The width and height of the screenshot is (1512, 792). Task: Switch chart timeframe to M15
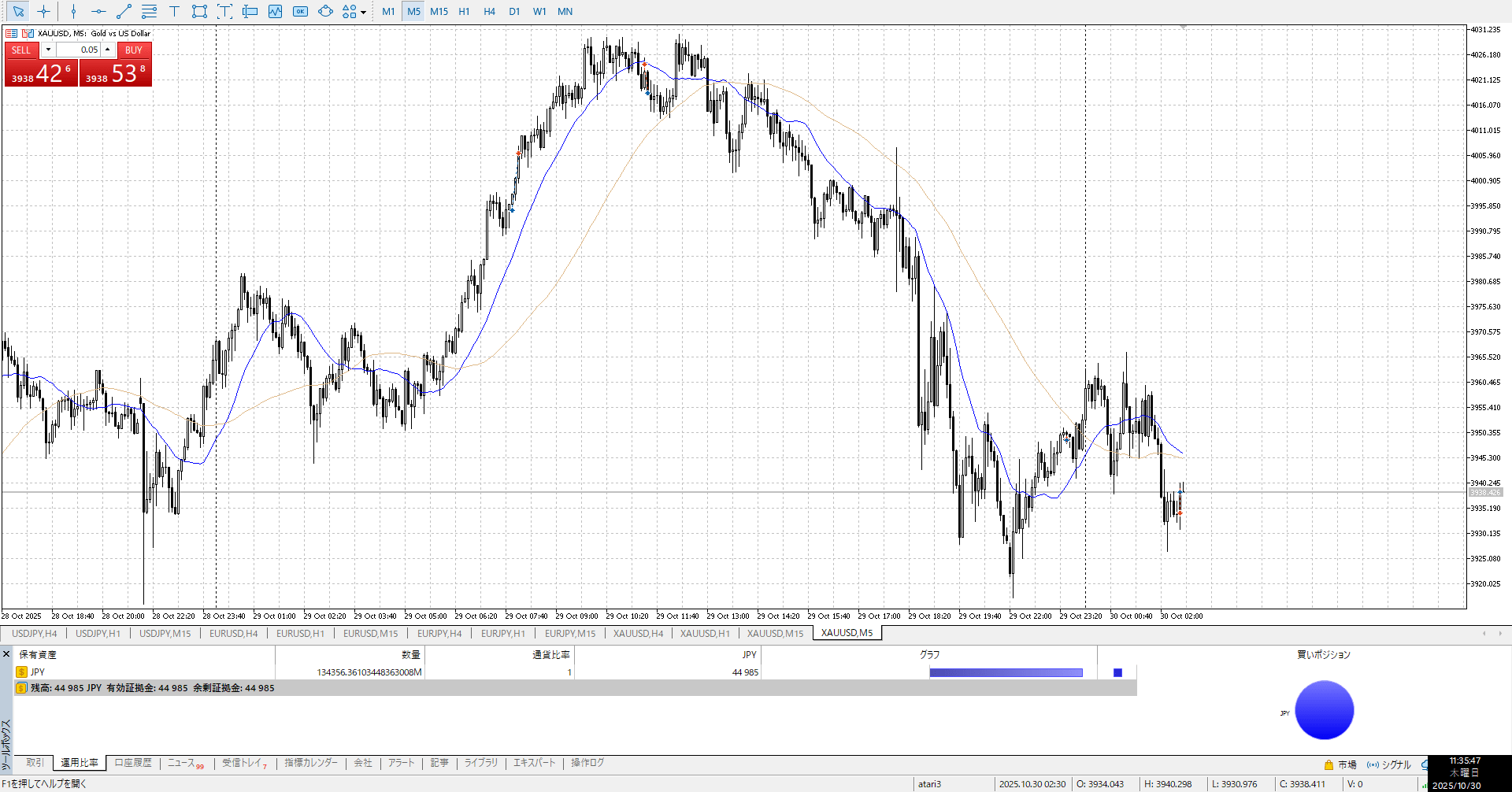(x=439, y=11)
